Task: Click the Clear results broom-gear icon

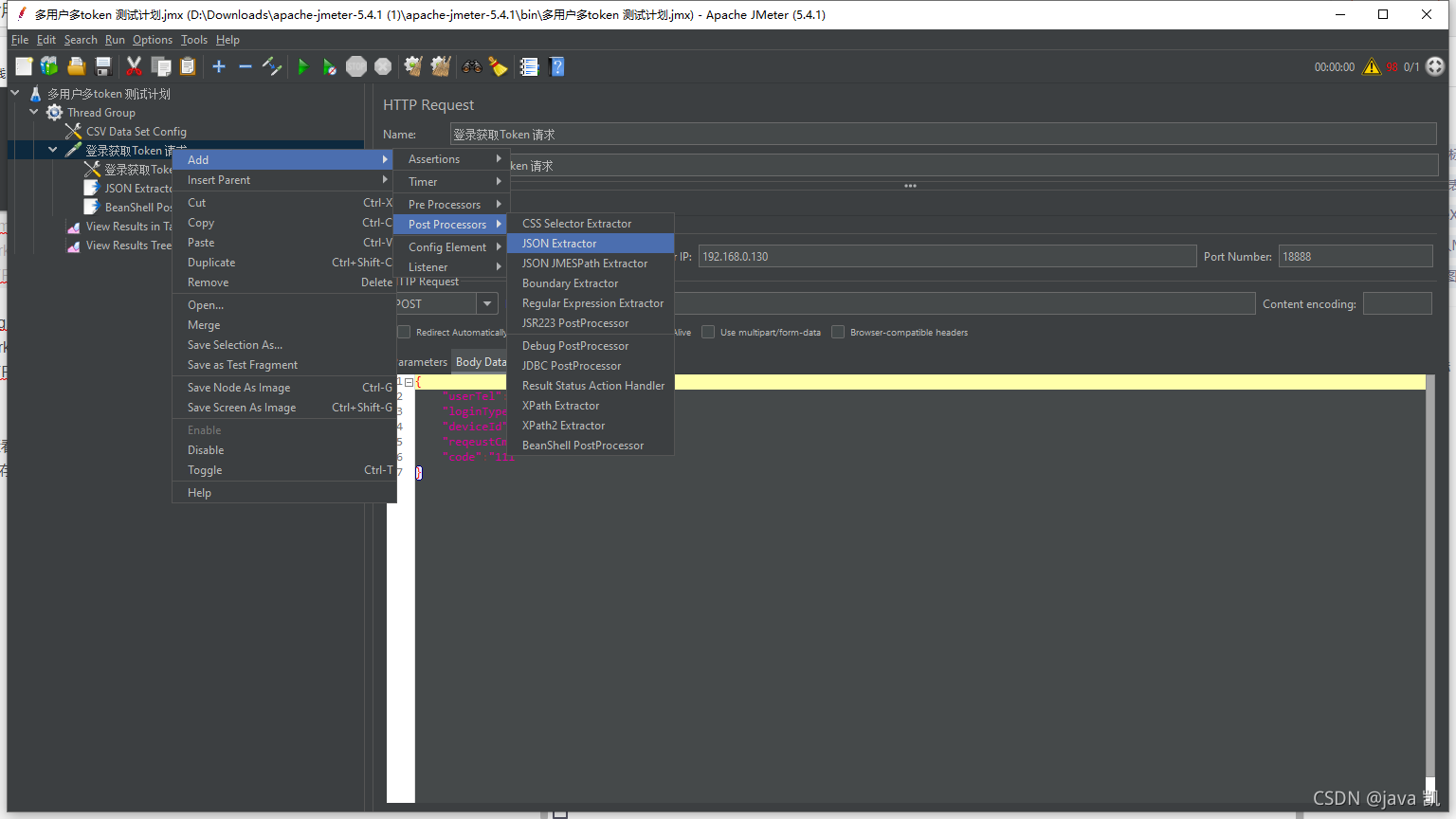Action: tap(413, 66)
